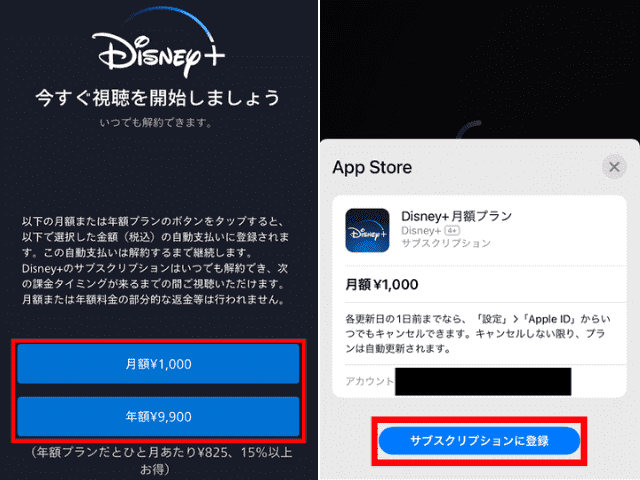Tap dark background above App Store sheet

pos(480,61)
